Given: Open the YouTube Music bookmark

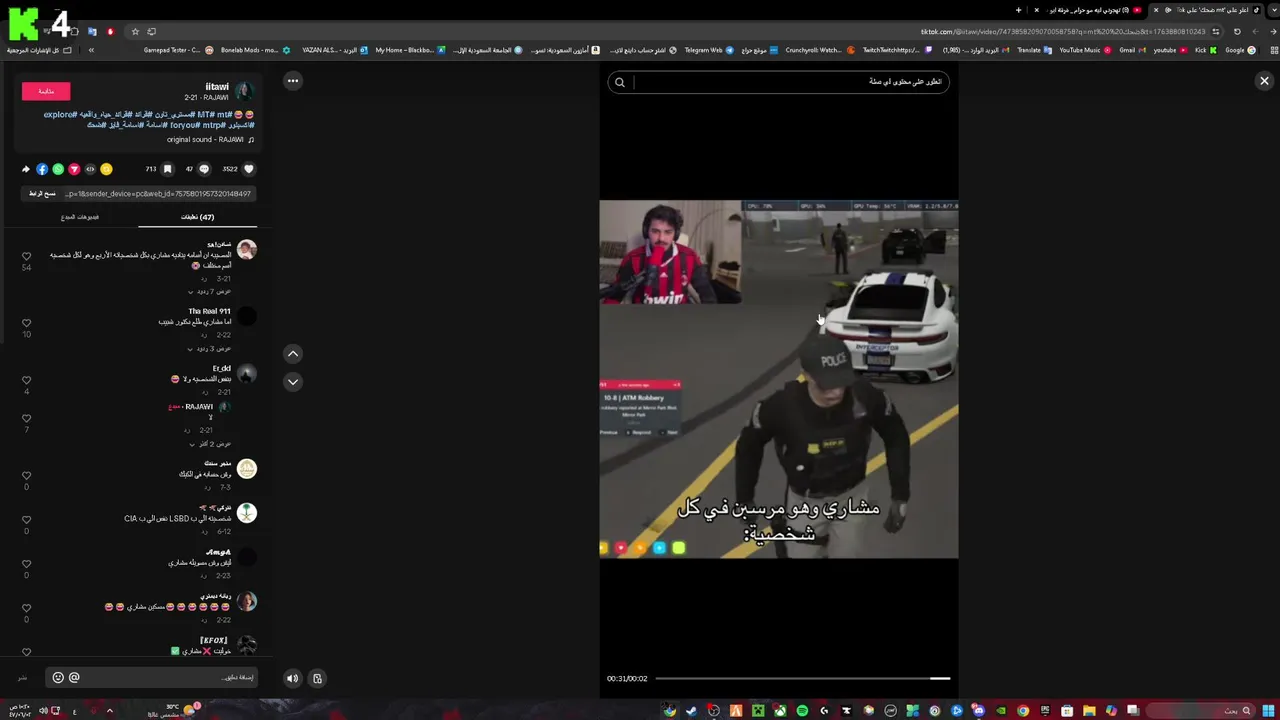Looking at the screenshot, I should 1086,50.
